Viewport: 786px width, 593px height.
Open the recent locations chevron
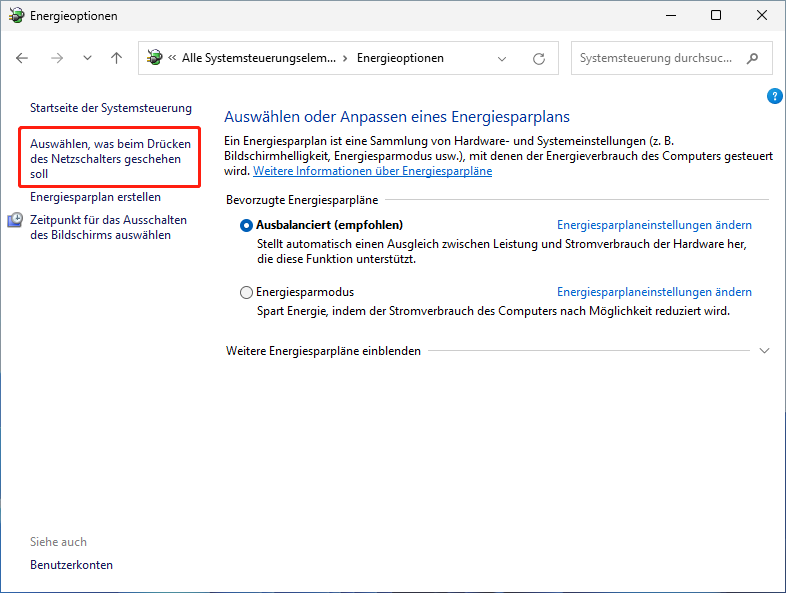point(87,58)
